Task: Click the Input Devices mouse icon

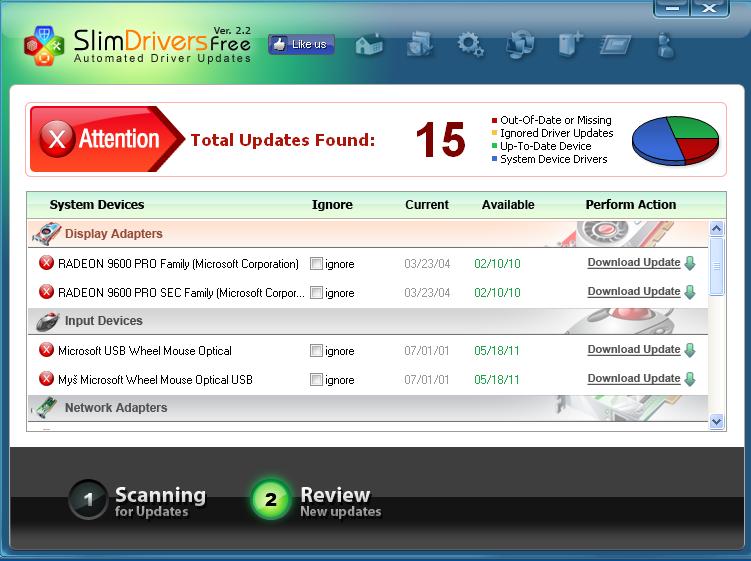Action: pyautogui.click(x=47, y=321)
